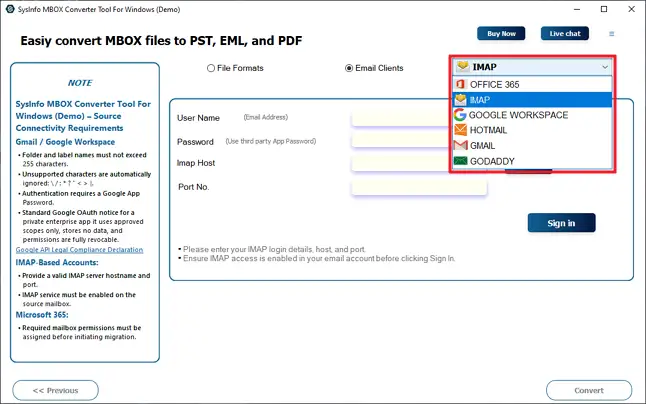Viewport: 646px width, 404px height.
Task: Click '(Use third party App Password)' hint text
Action: click(x=271, y=141)
